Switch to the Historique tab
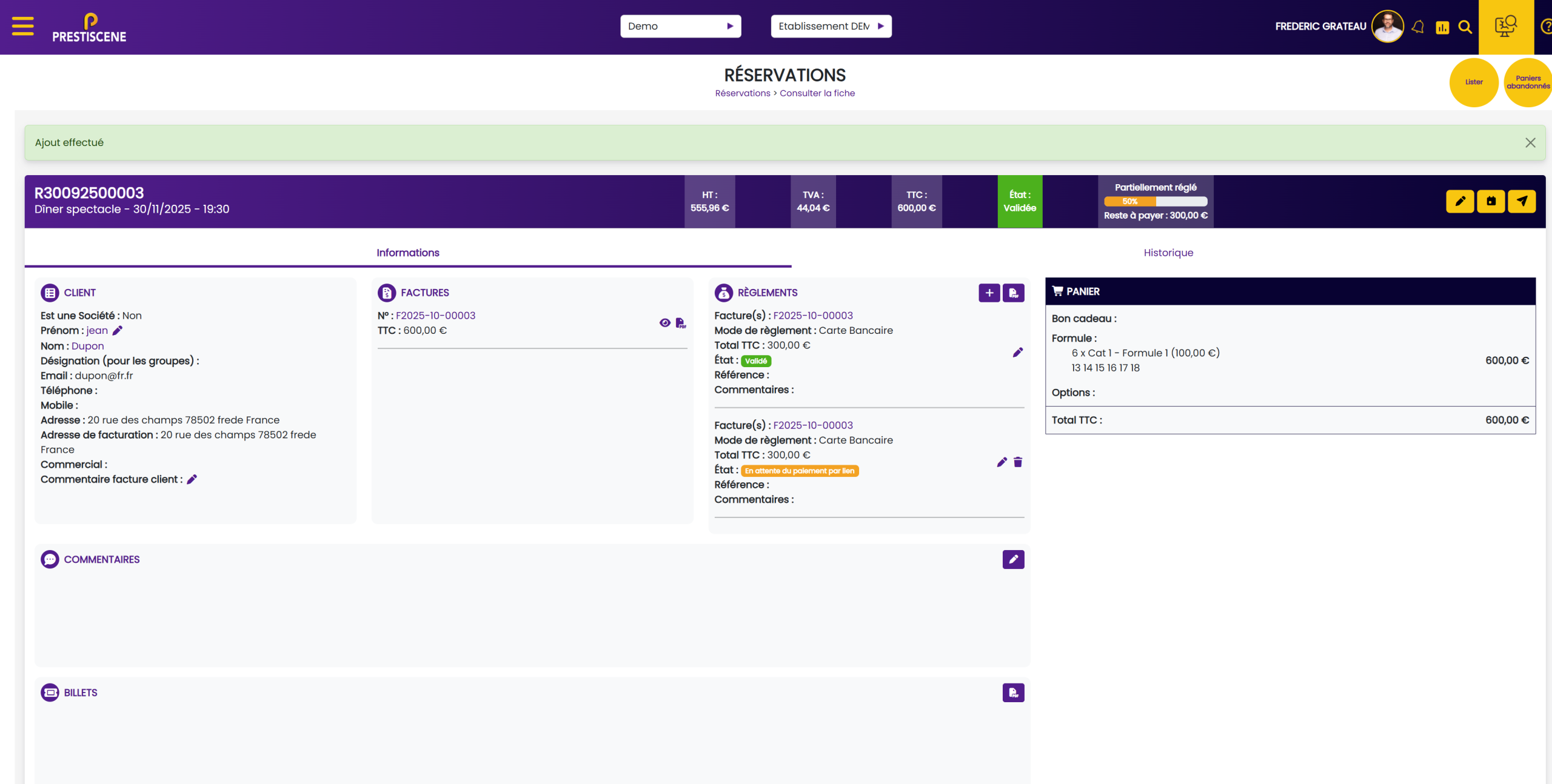 tap(1168, 253)
